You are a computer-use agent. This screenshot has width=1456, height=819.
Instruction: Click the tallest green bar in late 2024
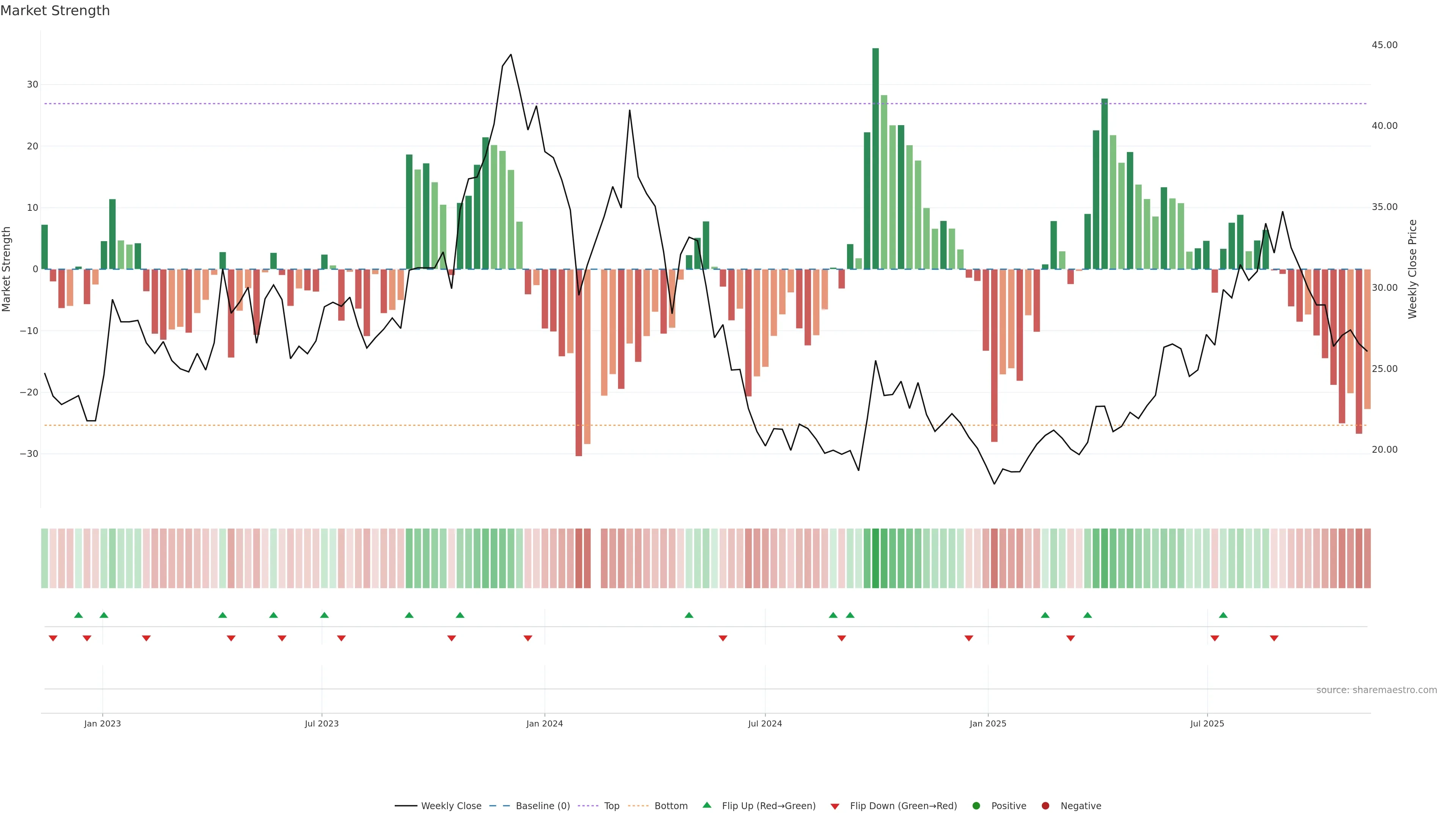875,158
